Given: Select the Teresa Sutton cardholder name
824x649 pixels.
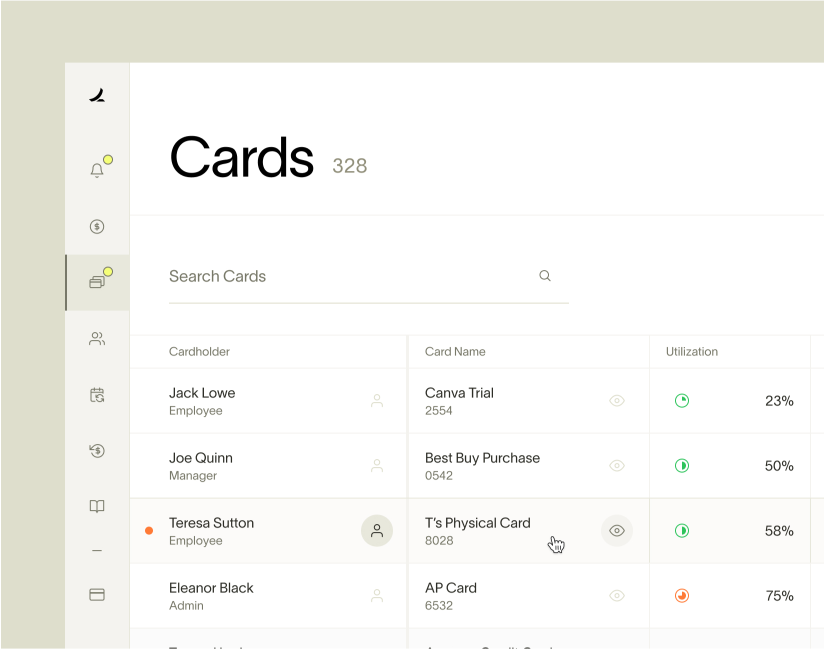Looking at the screenshot, I should pyautogui.click(x=211, y=523).
